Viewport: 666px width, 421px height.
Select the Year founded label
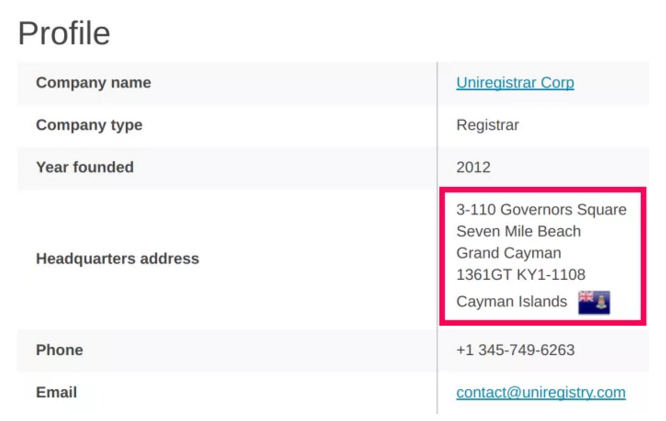point(84,167)
